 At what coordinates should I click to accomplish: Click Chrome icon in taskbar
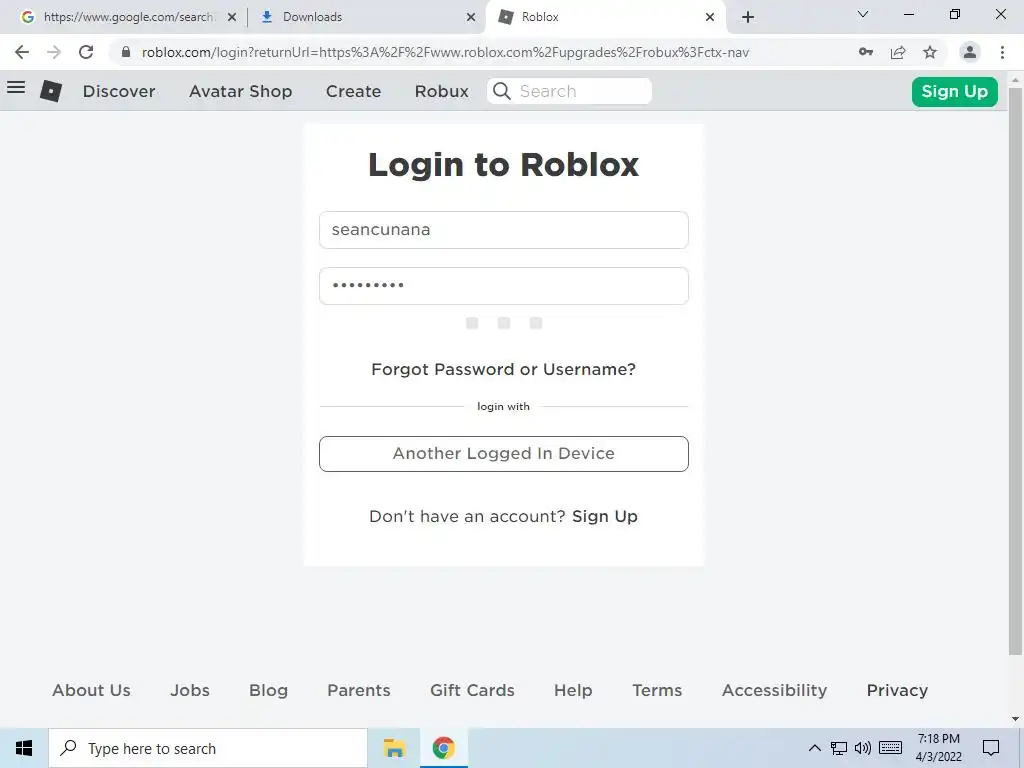(443, 748)
